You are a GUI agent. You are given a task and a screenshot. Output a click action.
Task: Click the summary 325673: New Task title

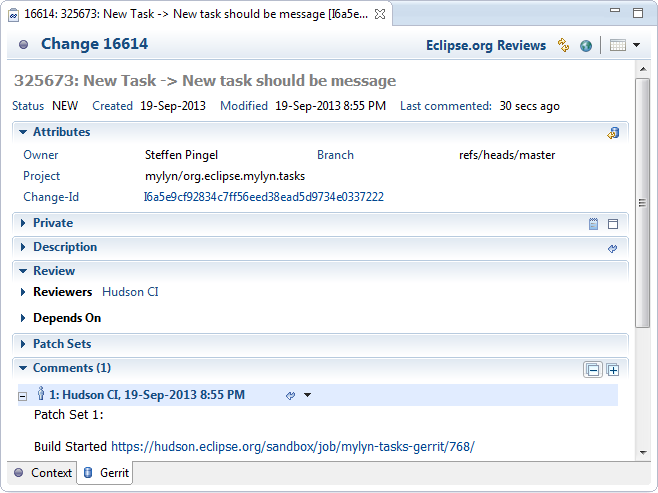205,81
